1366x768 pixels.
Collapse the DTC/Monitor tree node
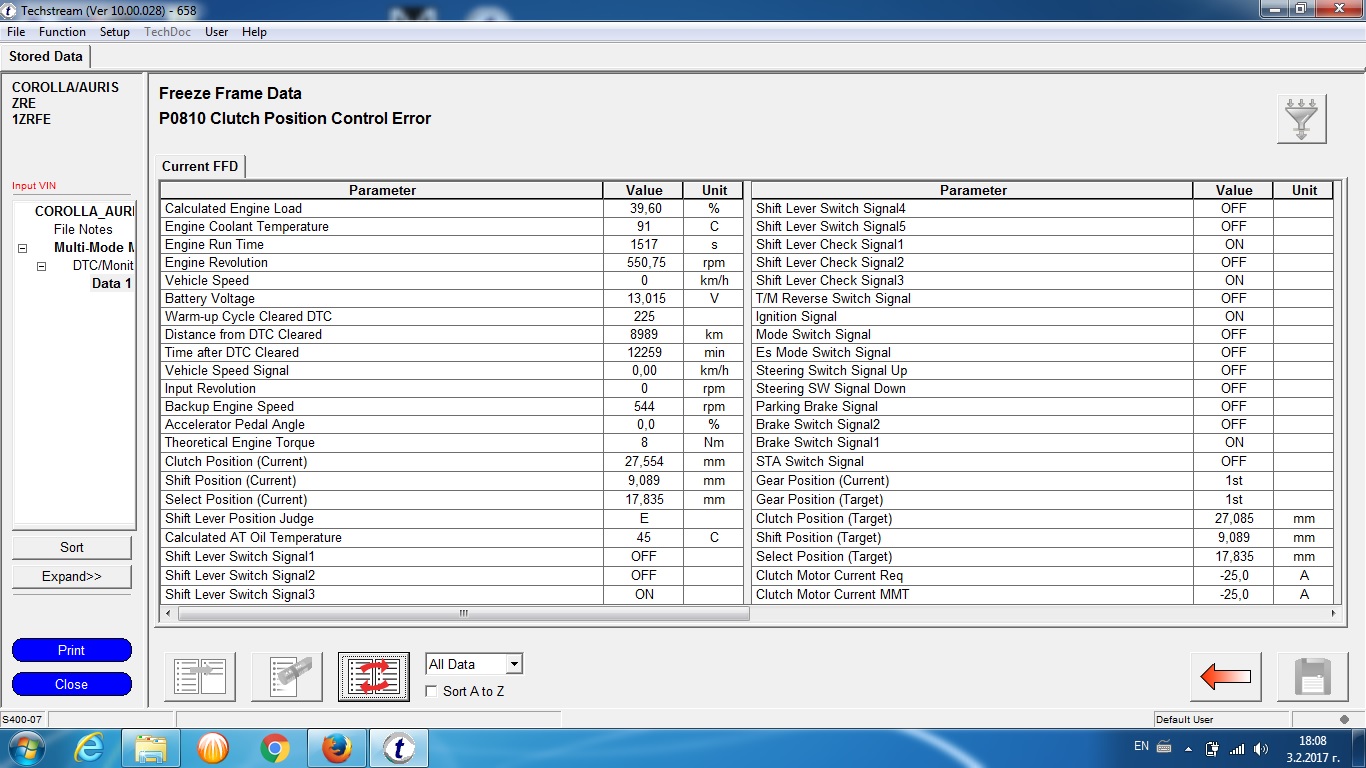click(x=41, y=266)
